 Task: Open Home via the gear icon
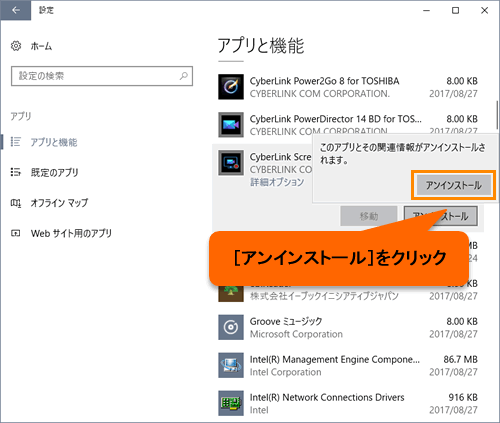coord(16,46)
